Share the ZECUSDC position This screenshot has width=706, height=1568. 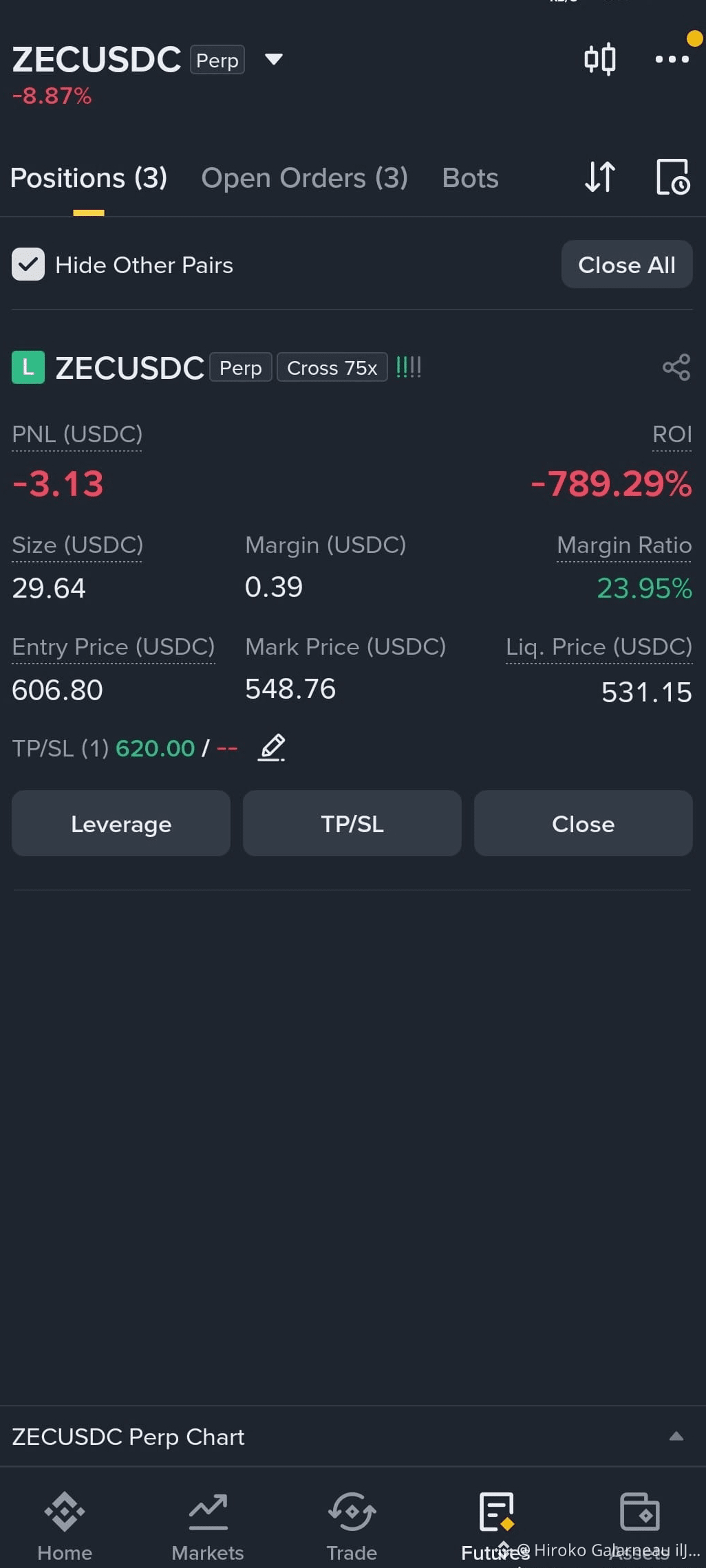coord(676,367)
